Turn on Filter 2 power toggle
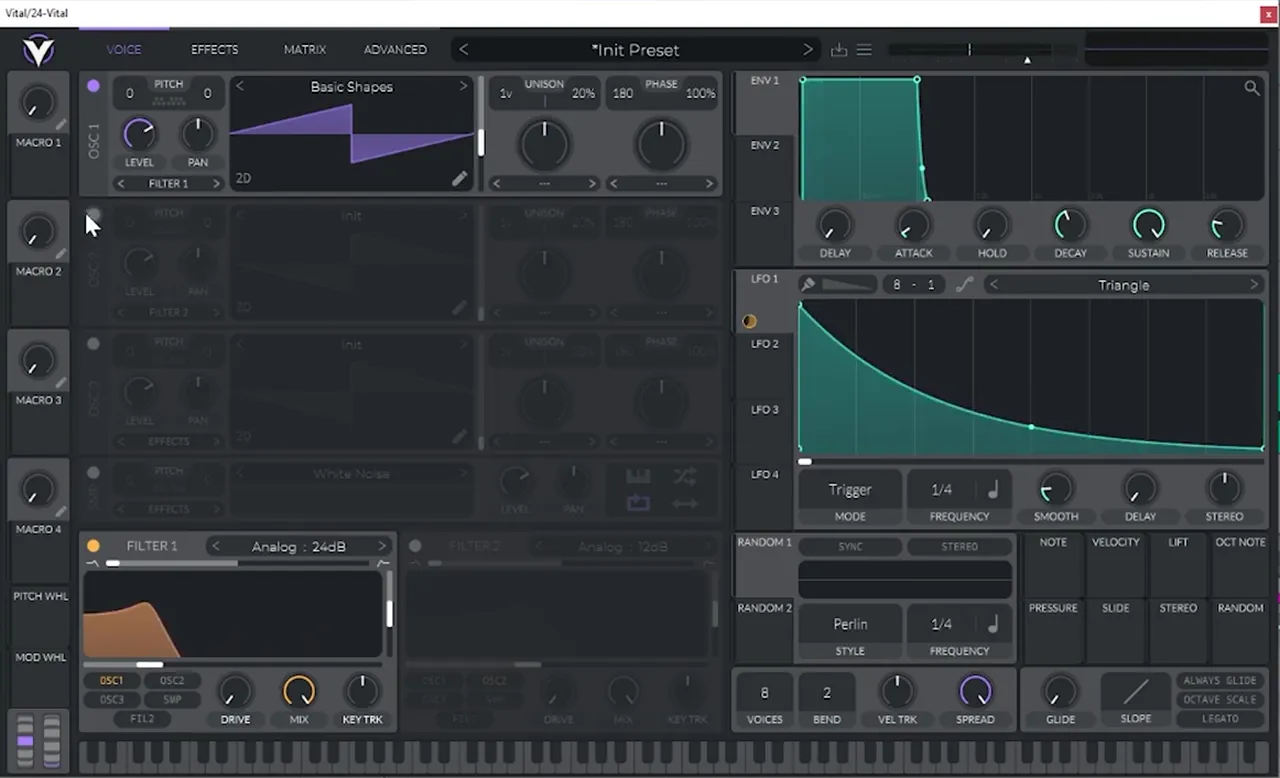The height and width of the screenshot is (778, 1280). click(415, 546)
